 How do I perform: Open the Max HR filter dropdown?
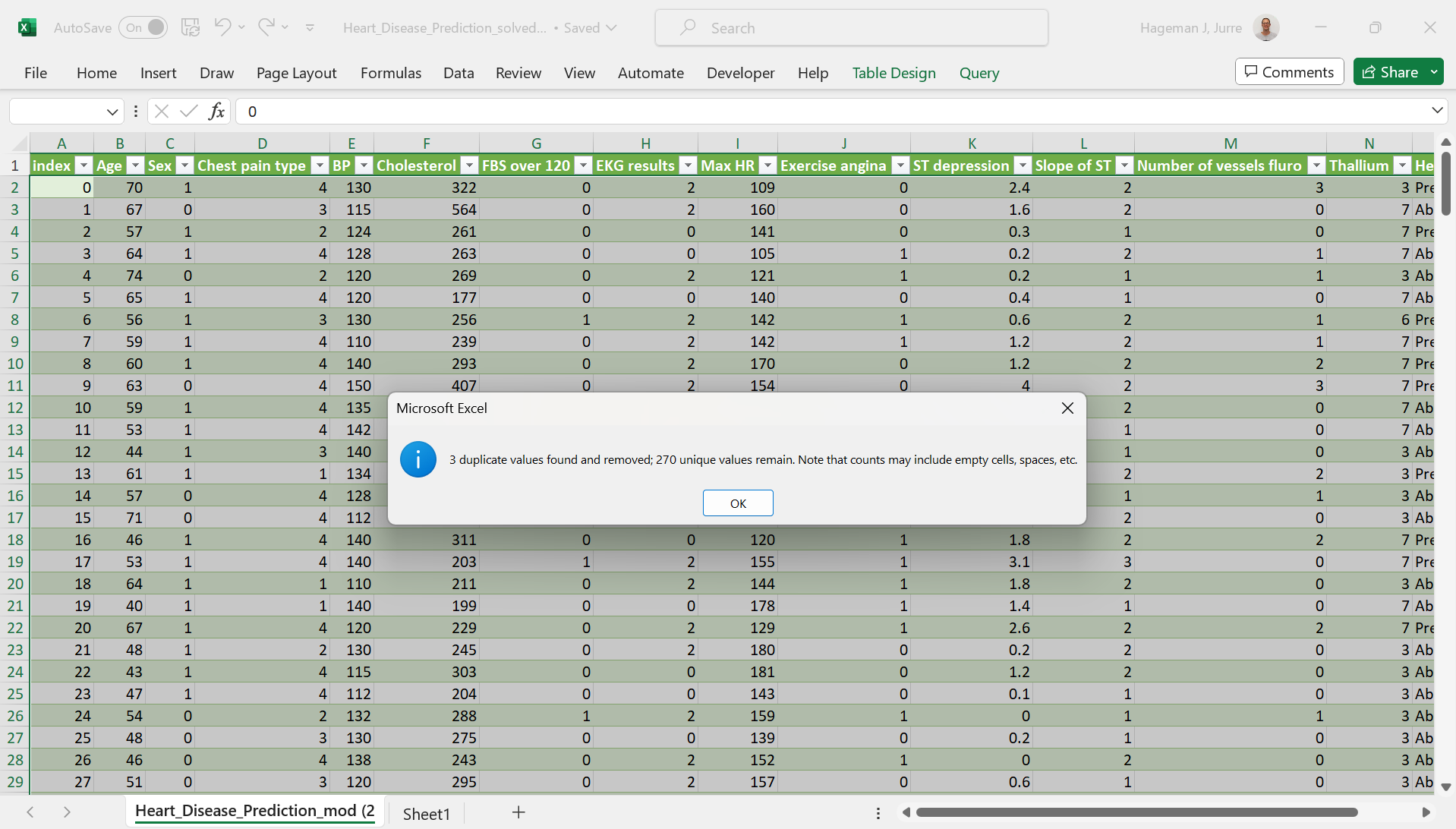click(767, 165)
